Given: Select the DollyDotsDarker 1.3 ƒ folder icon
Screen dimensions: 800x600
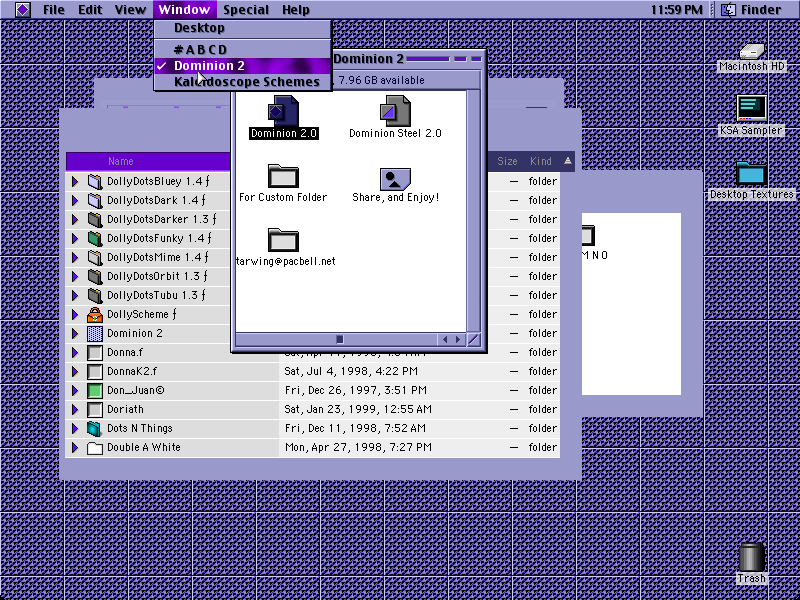Looking at the screenshot, I should (x=94, y=219).
